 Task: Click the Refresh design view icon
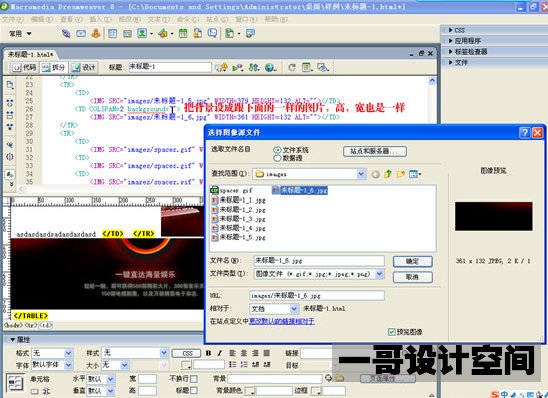point(292,67)
